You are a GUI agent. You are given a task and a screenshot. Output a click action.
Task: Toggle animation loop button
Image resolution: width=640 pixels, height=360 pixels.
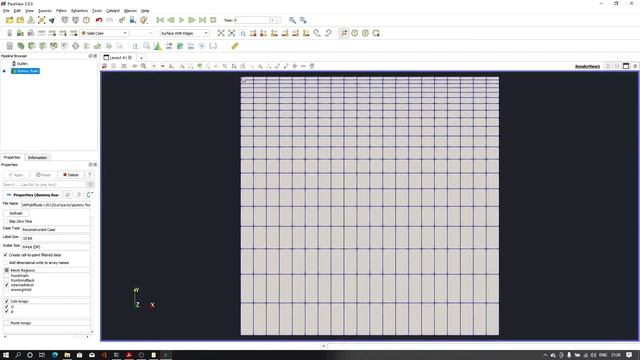click(x=213, y=20)
